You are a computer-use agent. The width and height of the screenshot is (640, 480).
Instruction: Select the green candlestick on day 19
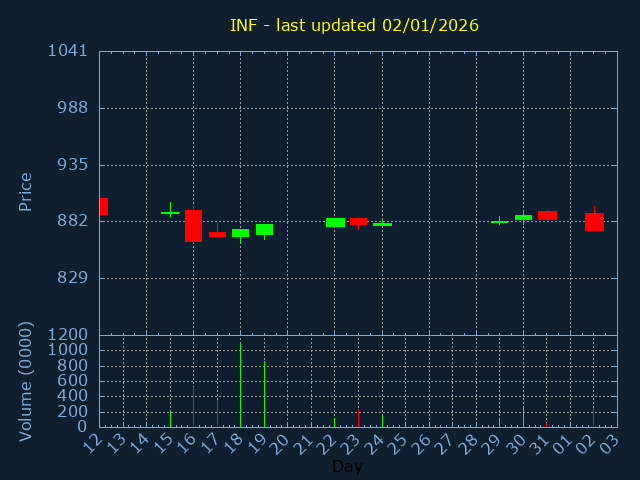point(264,229)
